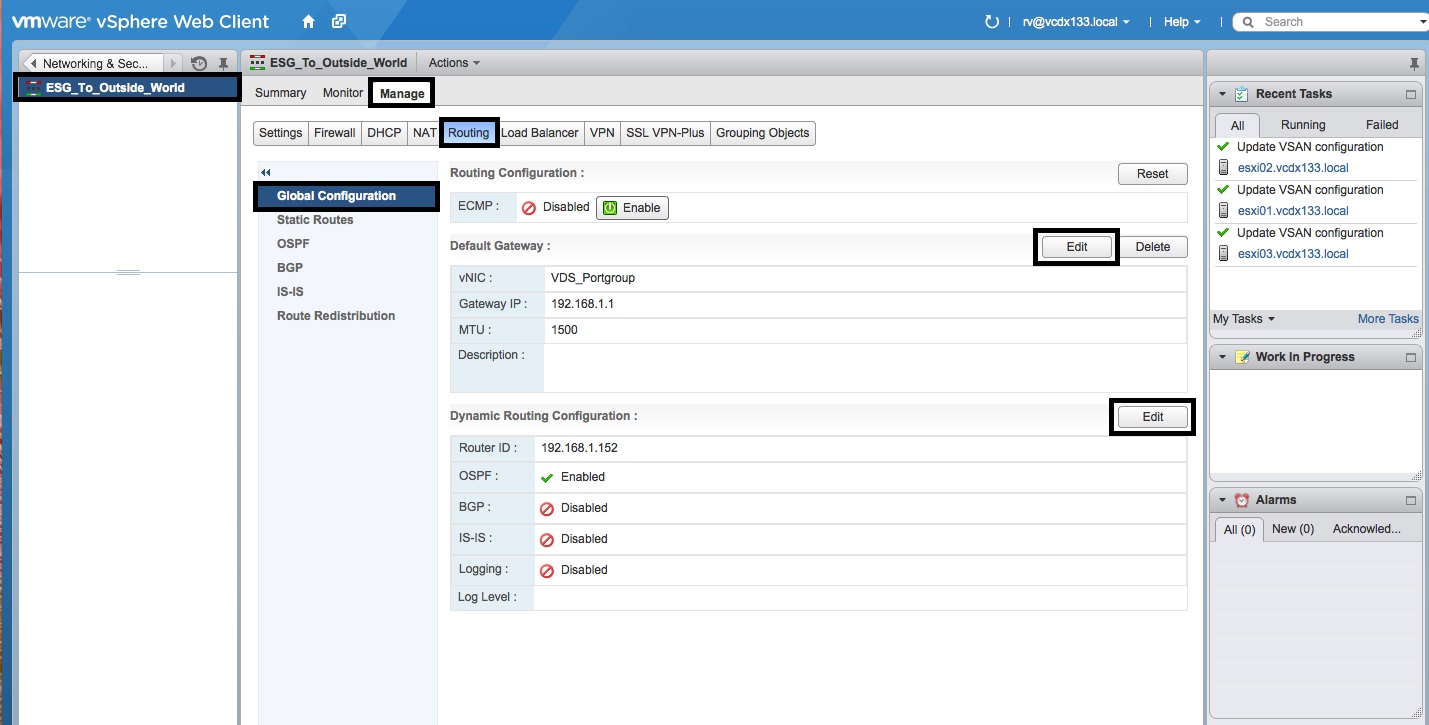
Task: Go to the vSphere Home icon
Action: (308, 21)
